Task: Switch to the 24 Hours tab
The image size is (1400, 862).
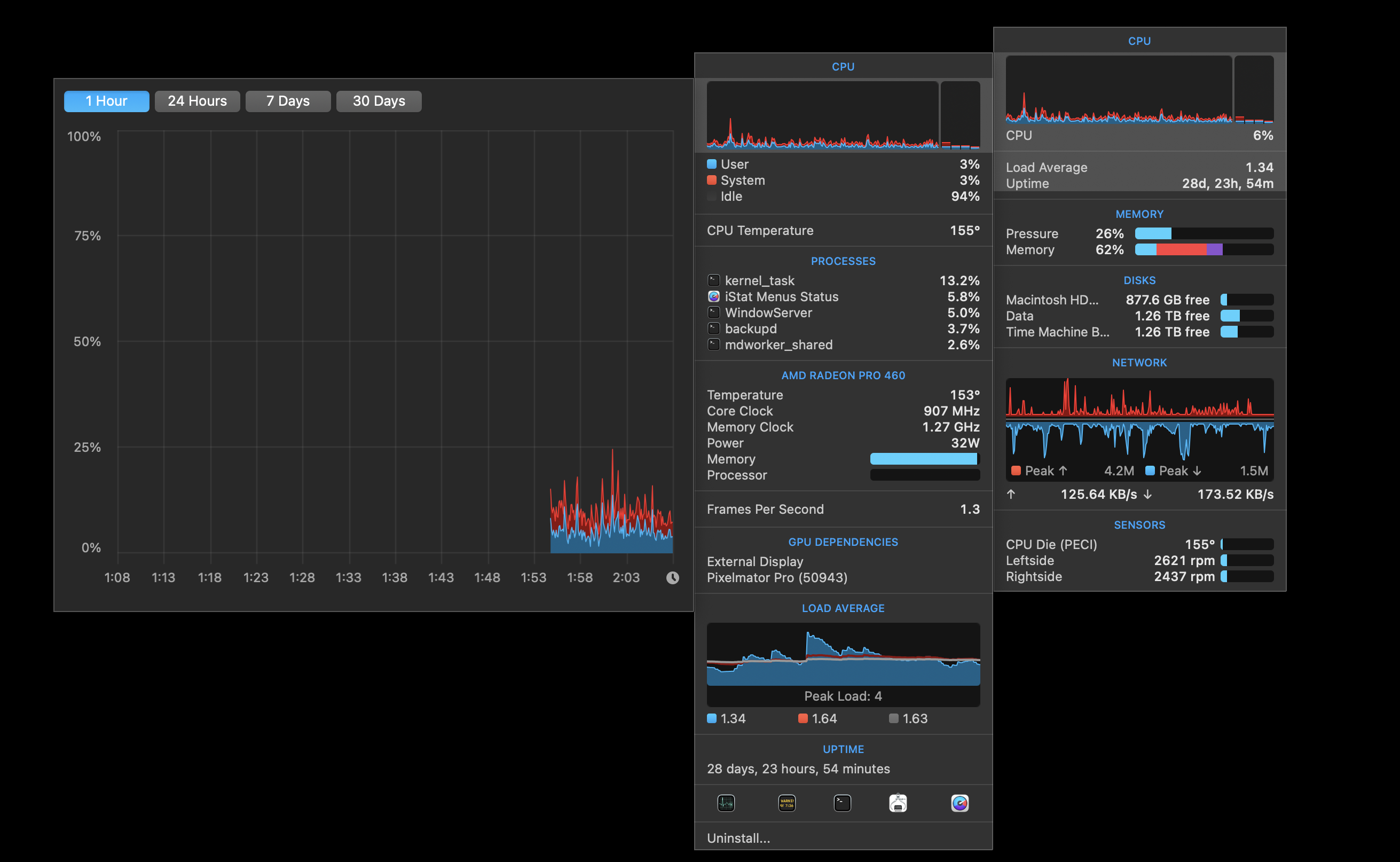Action: (x=197, y=101)
